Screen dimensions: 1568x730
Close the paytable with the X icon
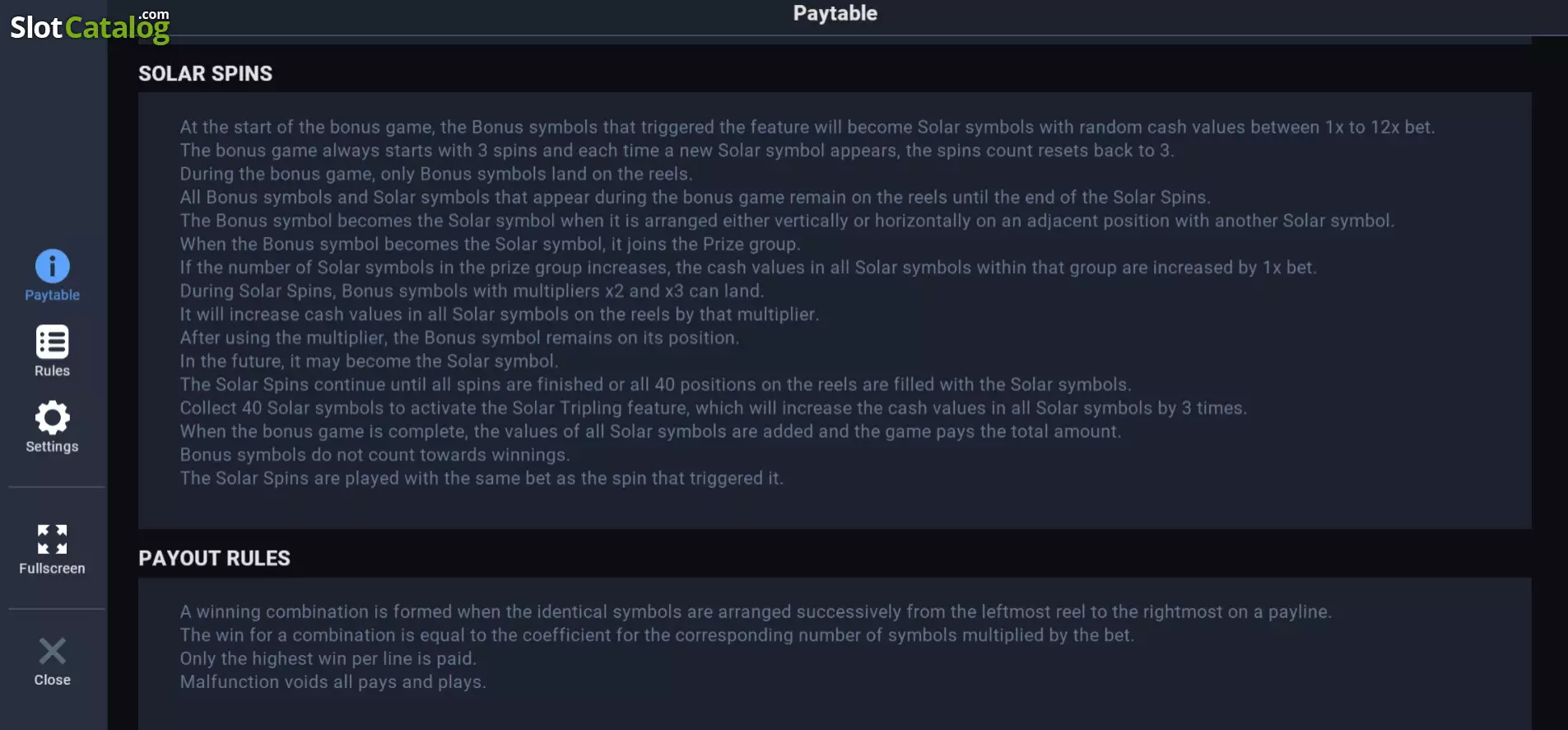52,651
